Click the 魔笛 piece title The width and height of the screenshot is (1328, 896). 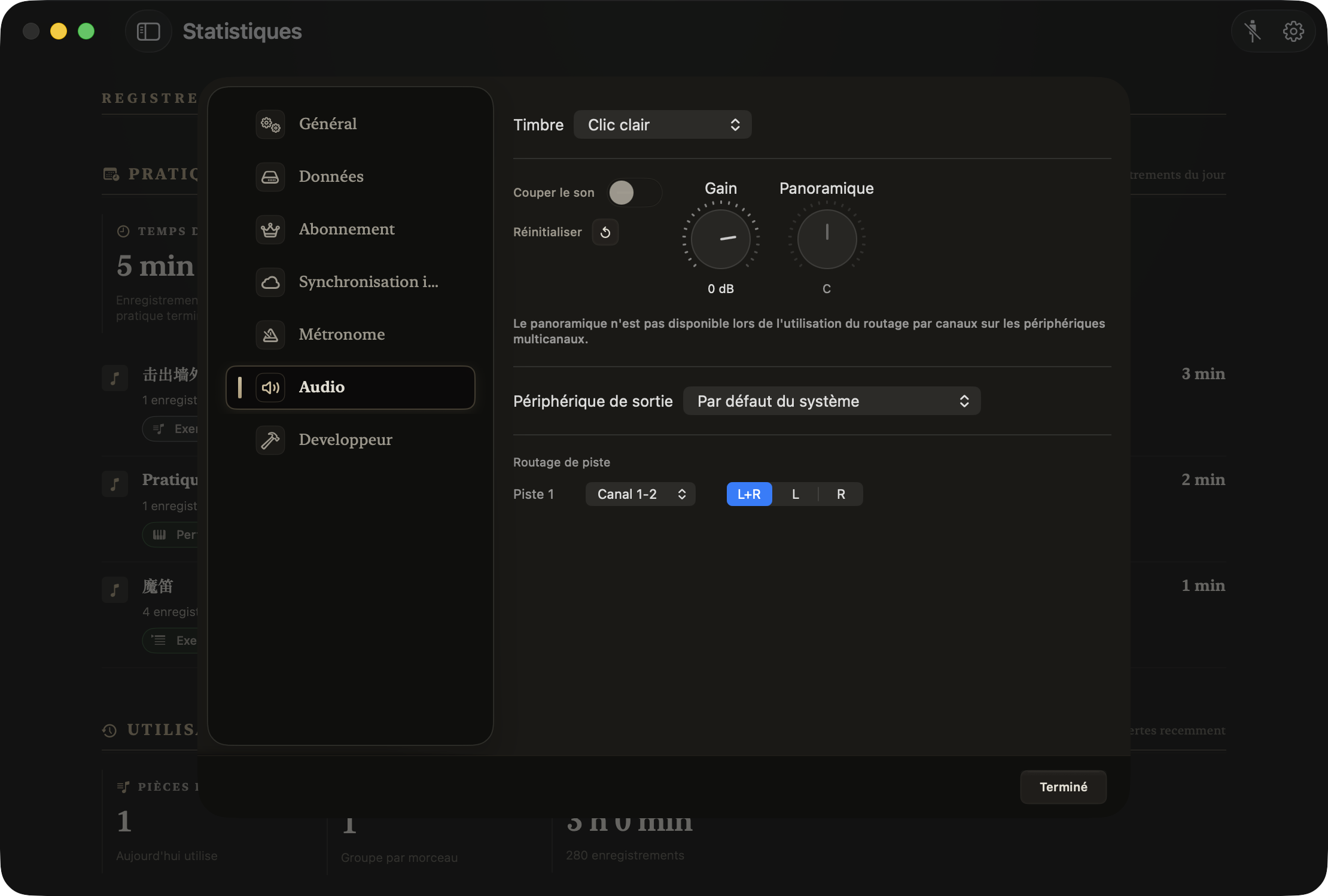click(x=158, y=586)
